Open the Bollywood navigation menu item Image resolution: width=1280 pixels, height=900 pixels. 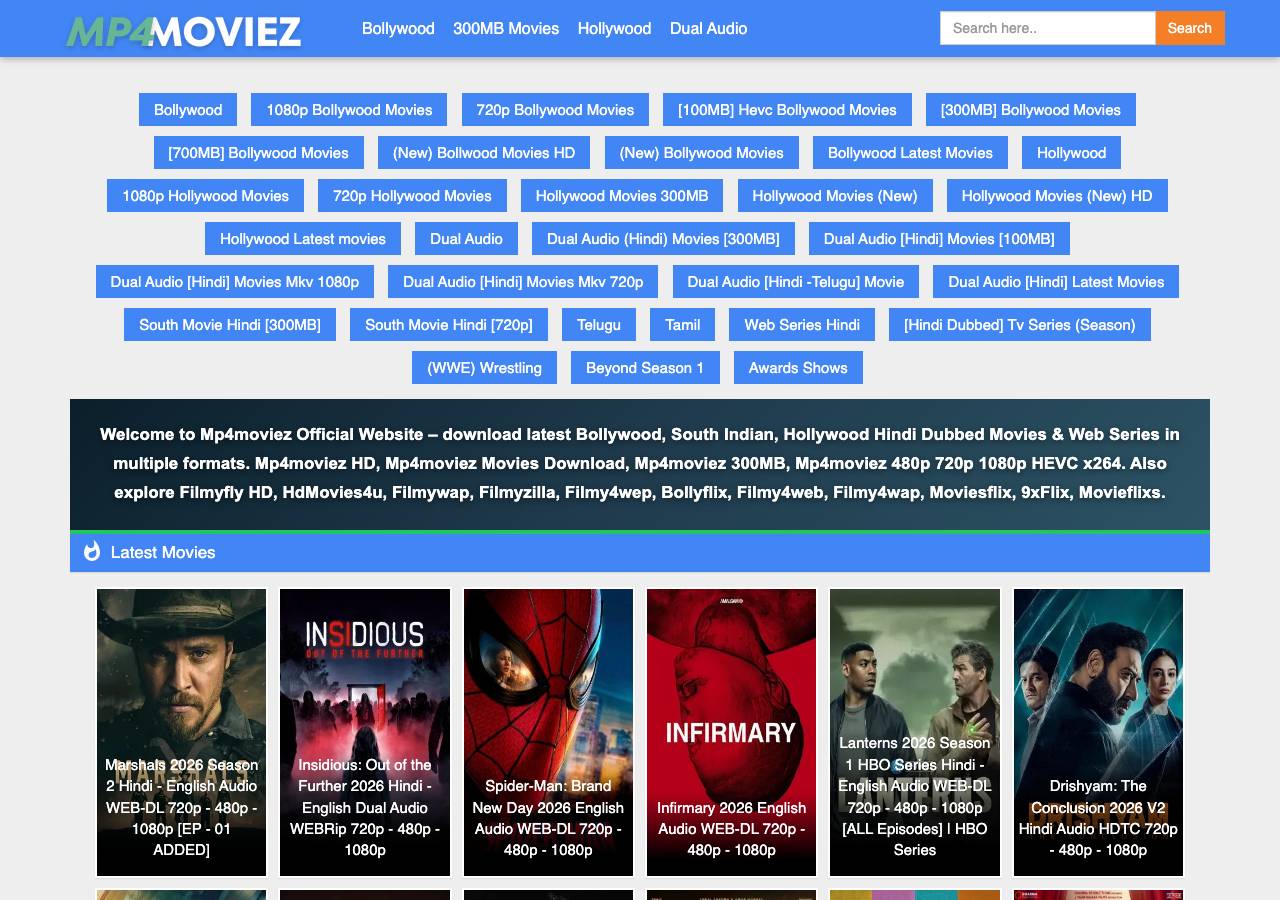tap(398, 28)
